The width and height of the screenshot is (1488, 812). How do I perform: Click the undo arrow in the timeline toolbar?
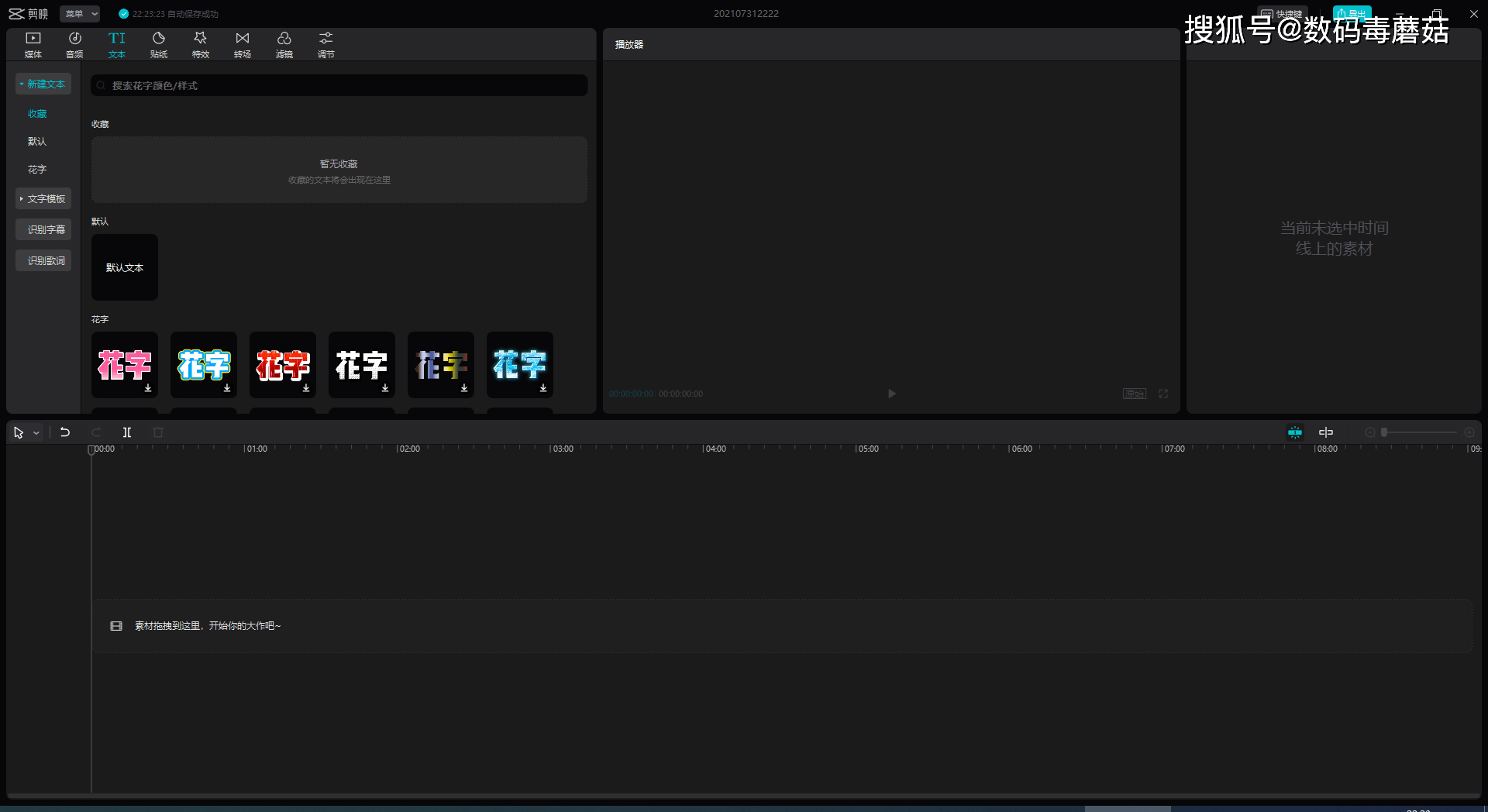point(65,432)
